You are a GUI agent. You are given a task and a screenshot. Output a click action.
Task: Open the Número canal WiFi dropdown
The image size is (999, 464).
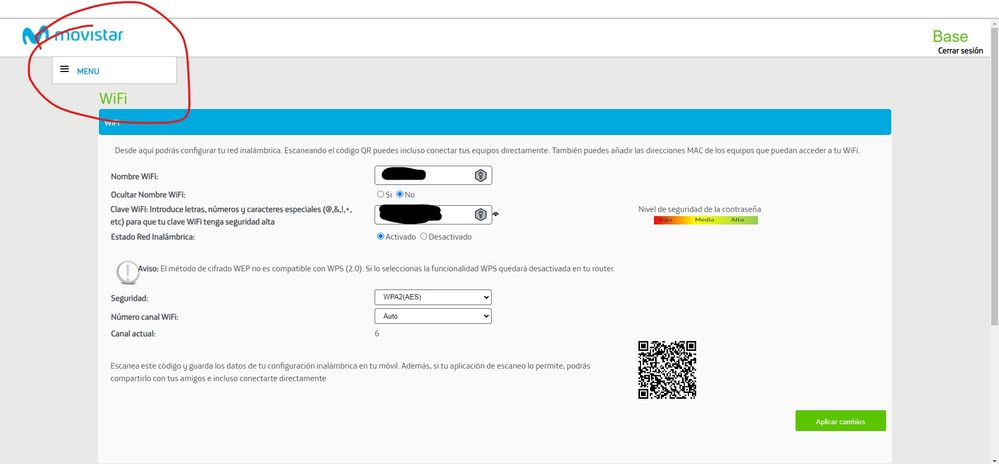coord(433,316)
